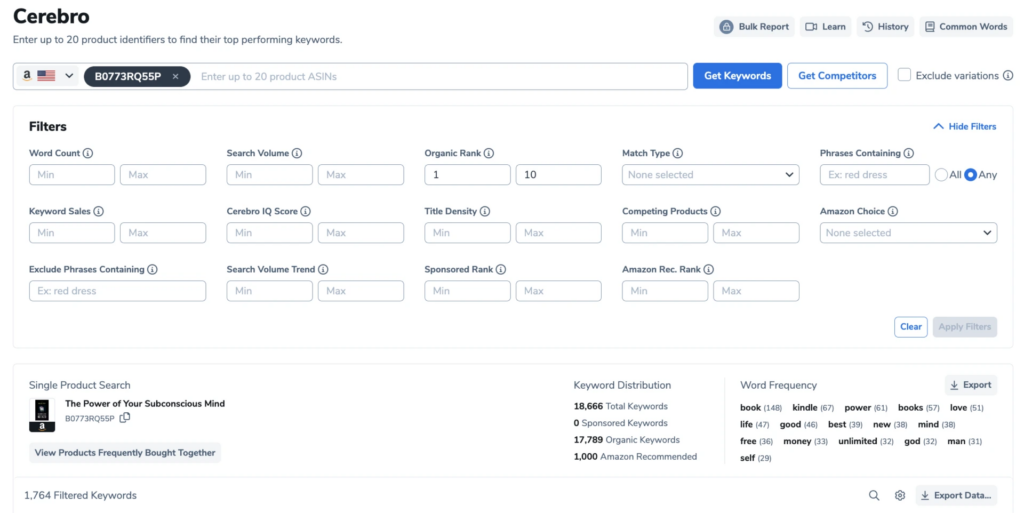Screen dimensions: 1024x513
Task: Click the Word Count info icon
Action: [88, 154]
